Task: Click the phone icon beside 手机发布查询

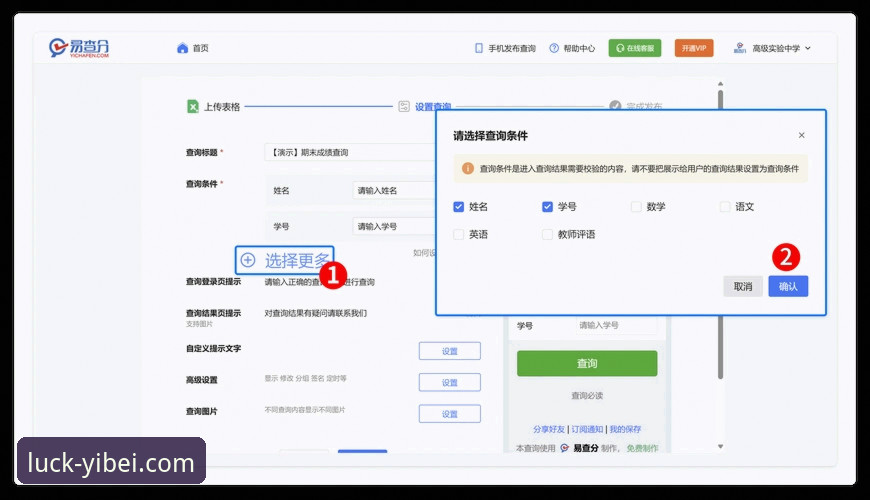Action: [x=479, y=48]
